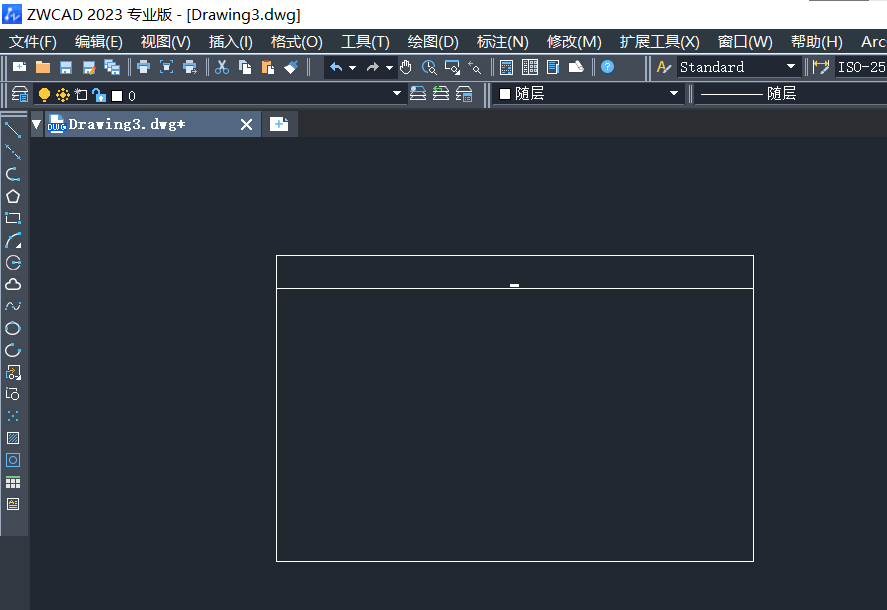Click the Save All icon
The height and width of the screenshot is (610, 887).
tap(112, 67)
